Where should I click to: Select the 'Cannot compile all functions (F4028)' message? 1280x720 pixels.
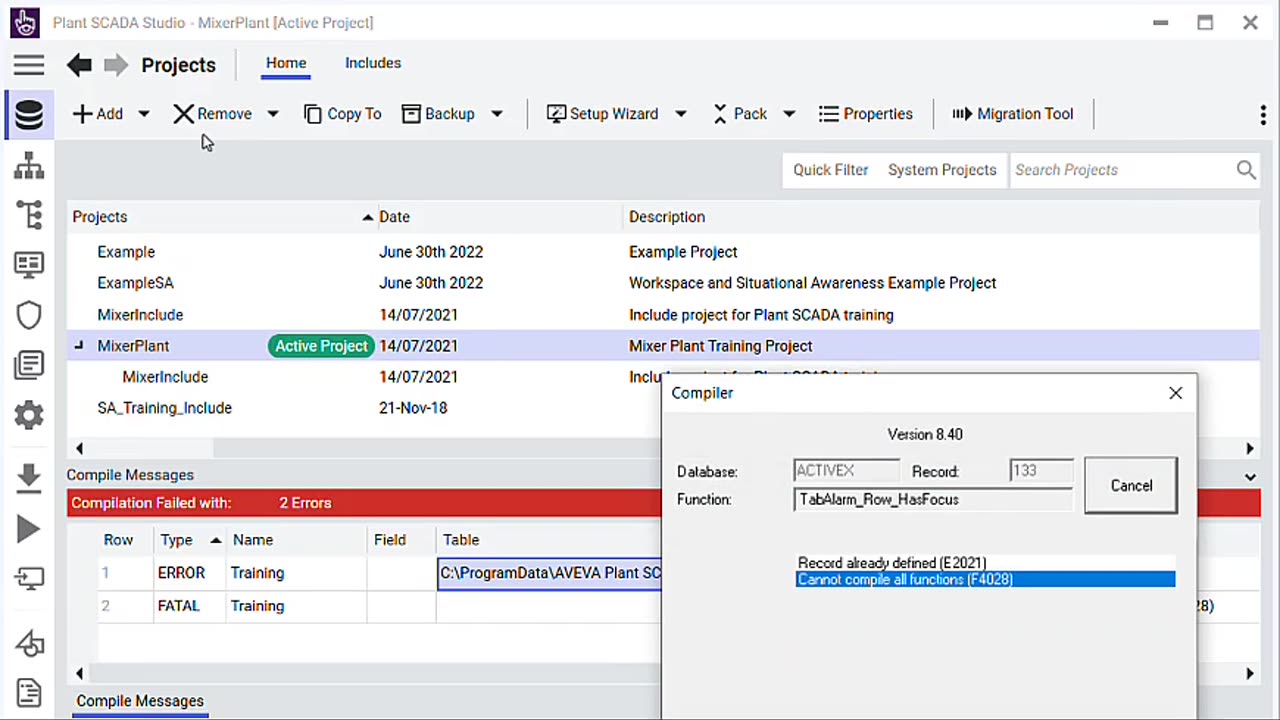click(x=985, y=580)
